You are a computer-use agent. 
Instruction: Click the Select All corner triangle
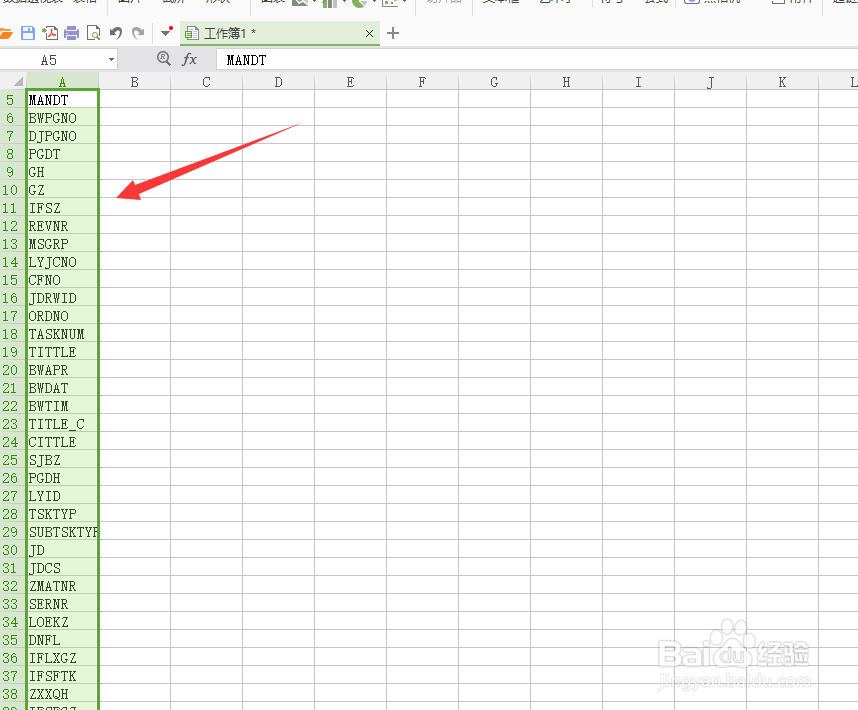coord(18,82)
